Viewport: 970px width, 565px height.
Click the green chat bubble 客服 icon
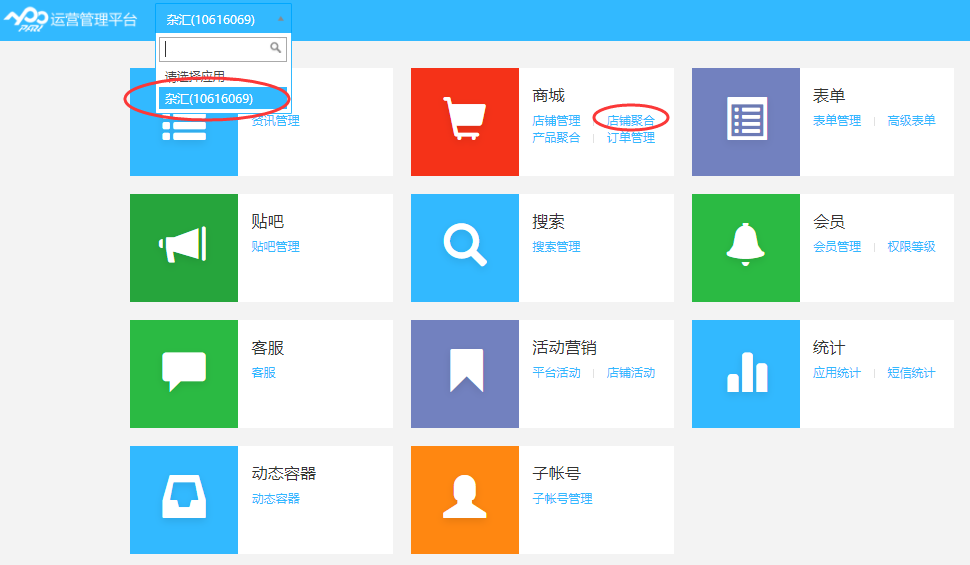click(x=183, y=374)
